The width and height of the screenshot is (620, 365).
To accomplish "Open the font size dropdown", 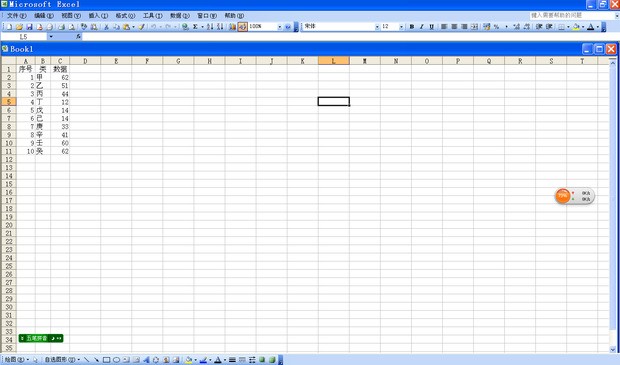I will pyautogui.click(x=401, y=26).
